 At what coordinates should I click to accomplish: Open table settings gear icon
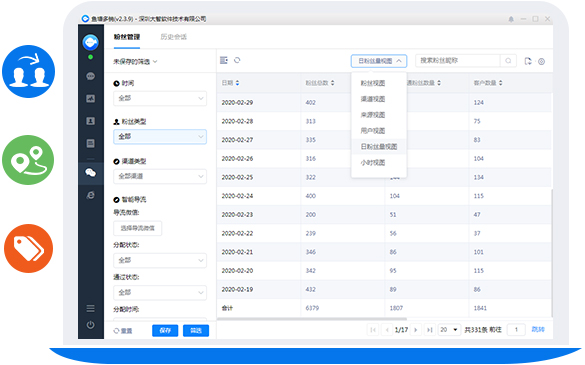click(542, 62)
